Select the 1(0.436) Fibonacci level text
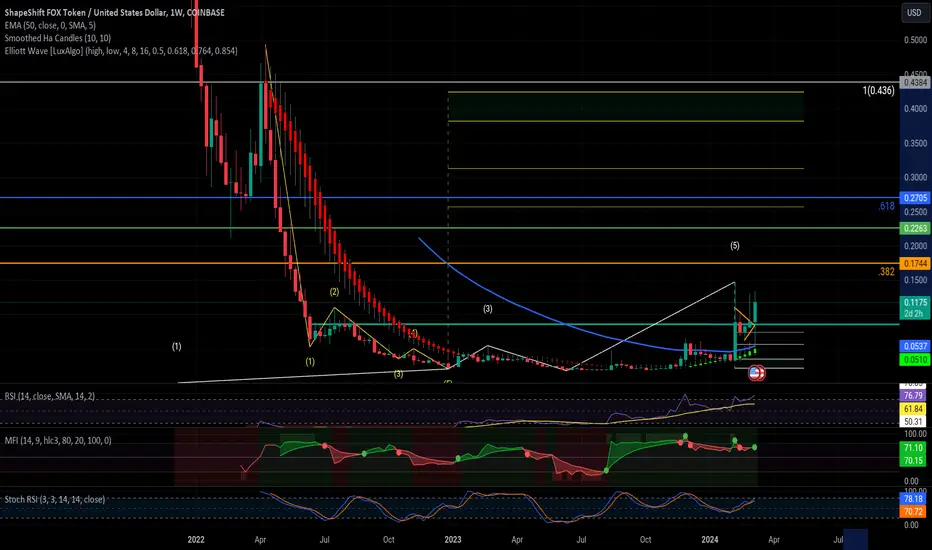The height and width of the screenshot is (550, 932). (x=878, y=91)
